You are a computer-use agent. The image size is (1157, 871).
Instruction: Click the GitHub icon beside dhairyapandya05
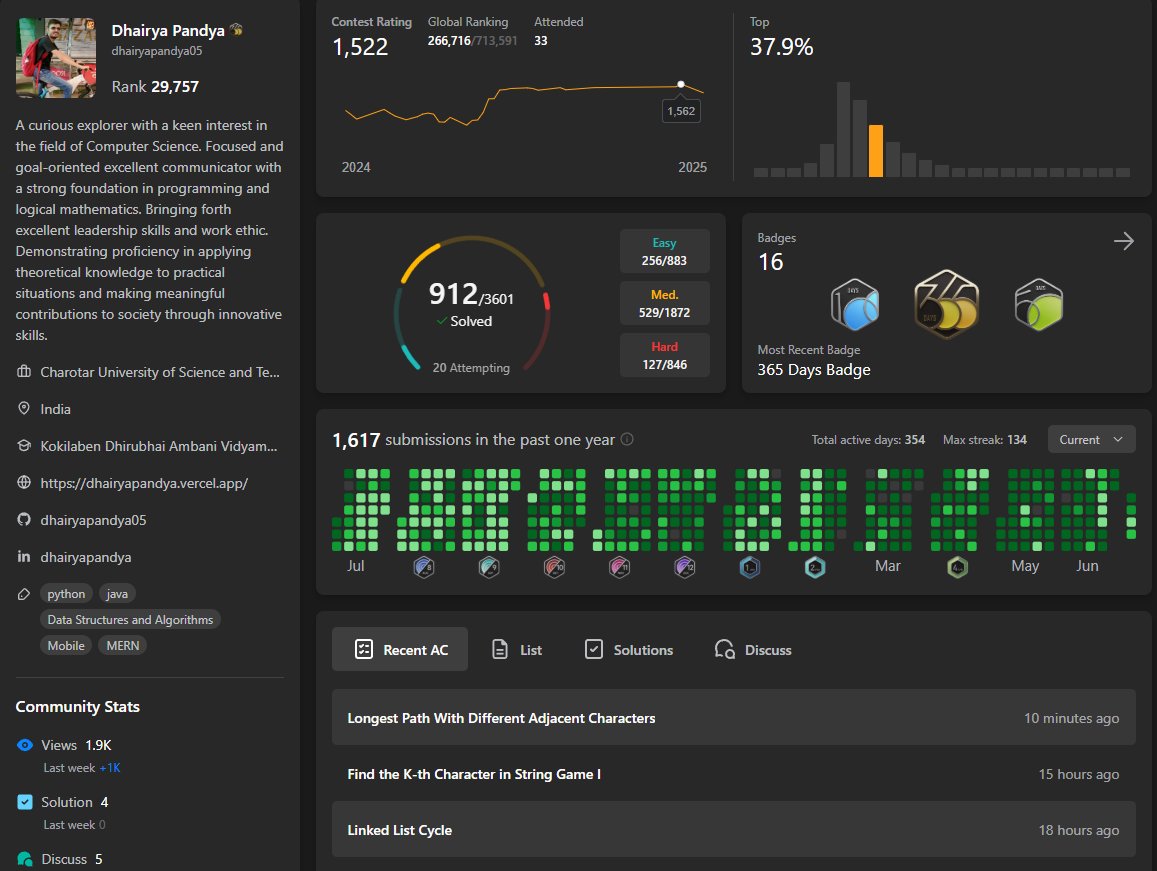[24, 520]
